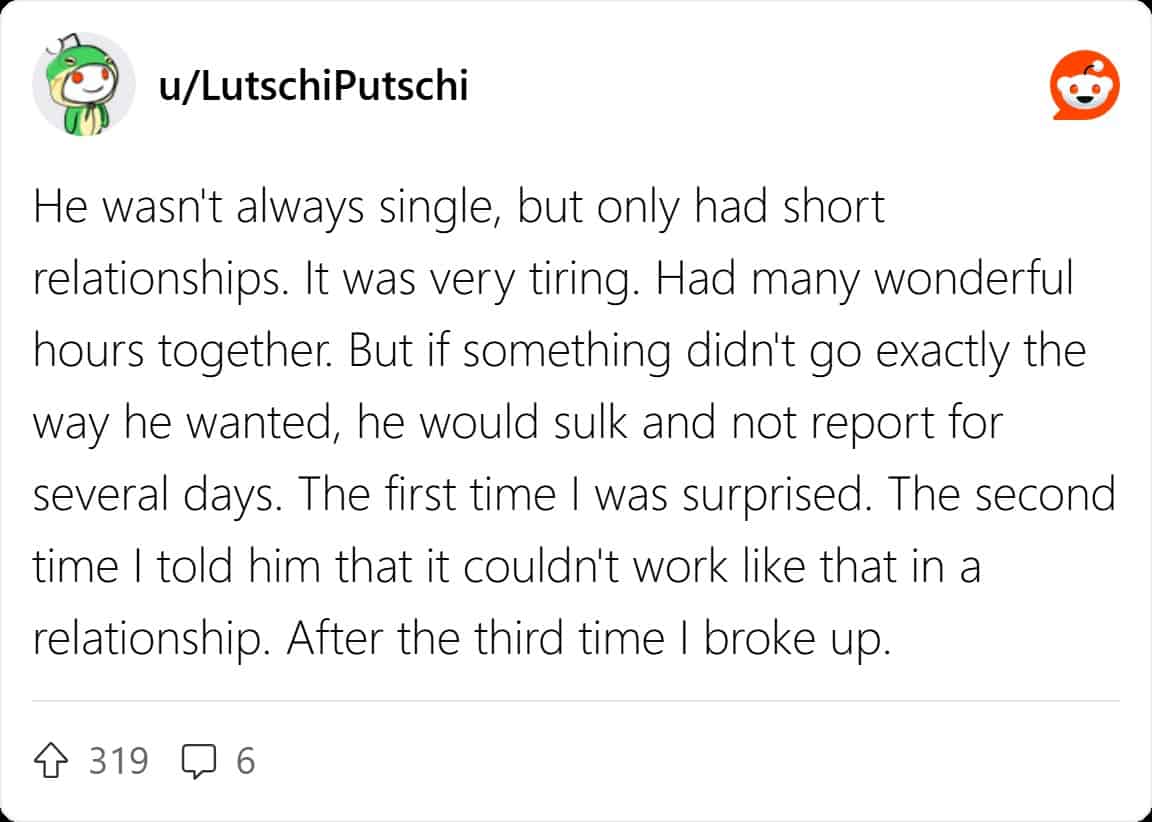Screen dimensions: 1152x822
Task: Open replies via the comment bubble icon
Action: point(198,763)
